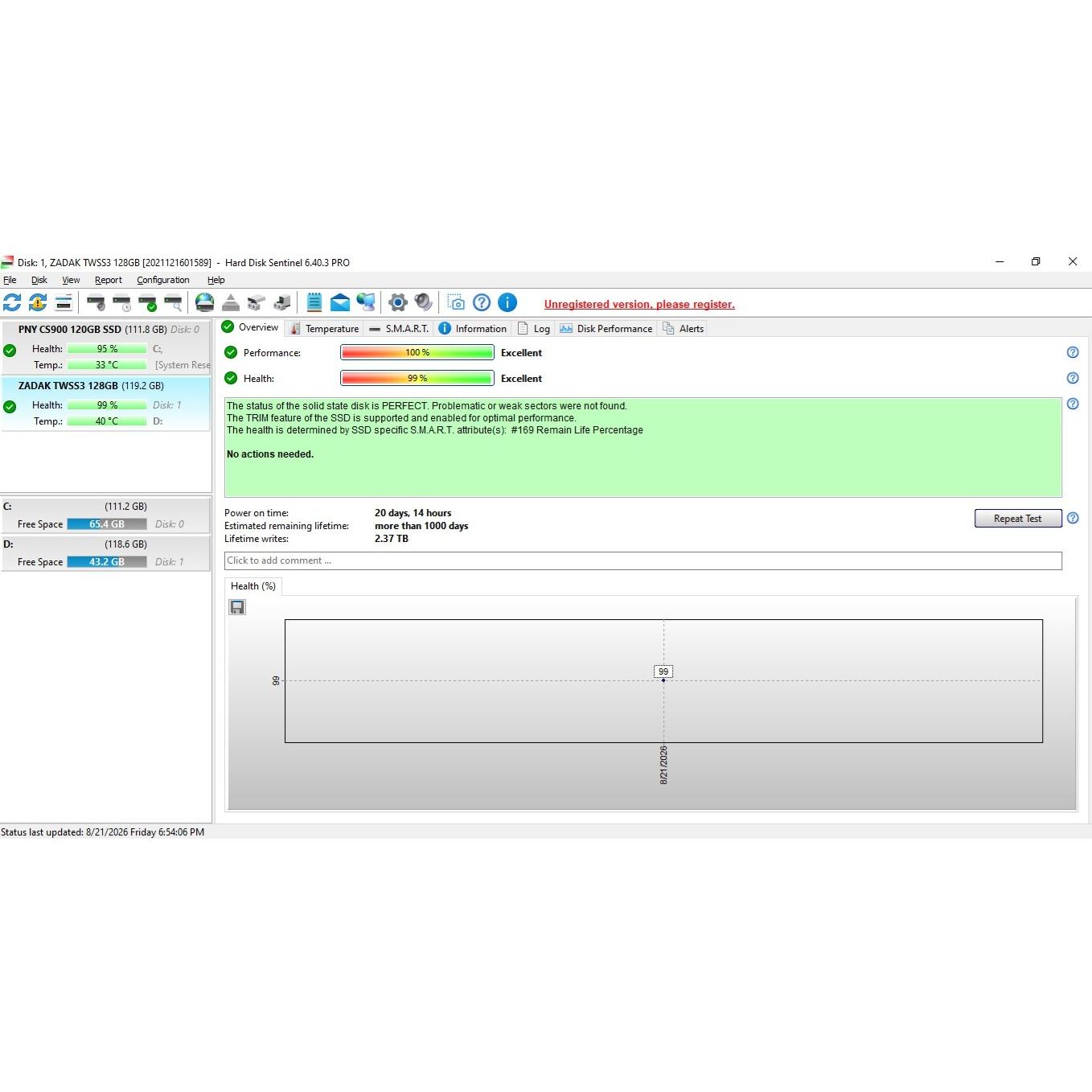
Task: Click the screenshot camera toolbar icon
Action: pos(456,302)
